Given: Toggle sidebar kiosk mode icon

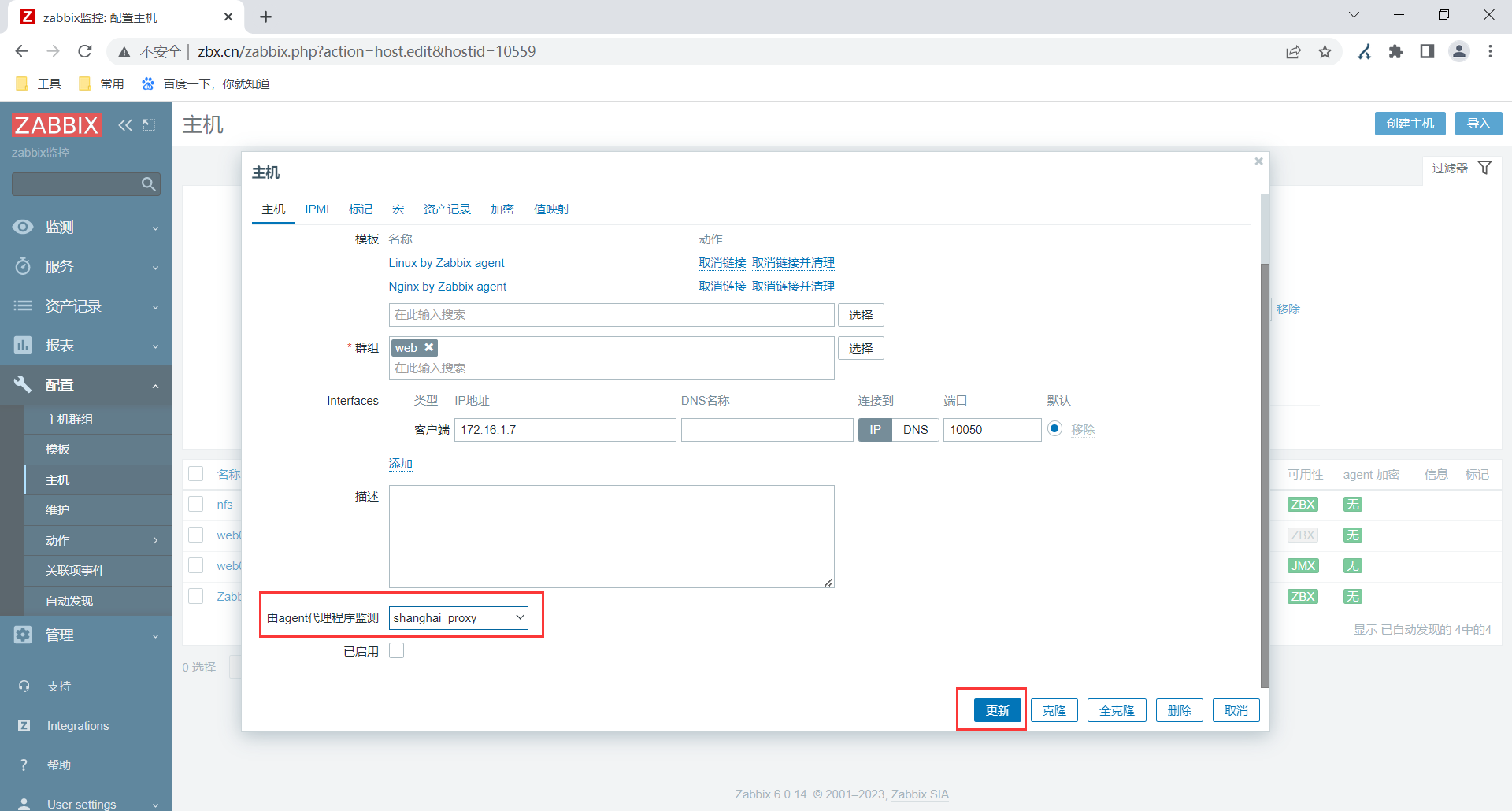Looking at the screenshot, I should 149,124.
